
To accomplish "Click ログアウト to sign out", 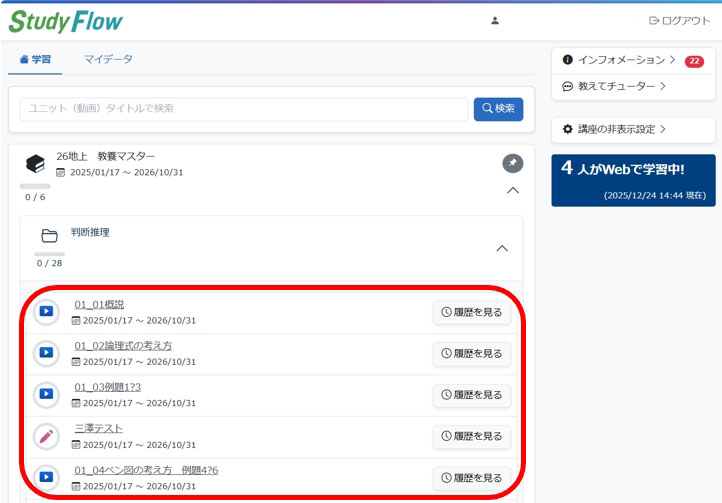I will [x=679, y=20].
